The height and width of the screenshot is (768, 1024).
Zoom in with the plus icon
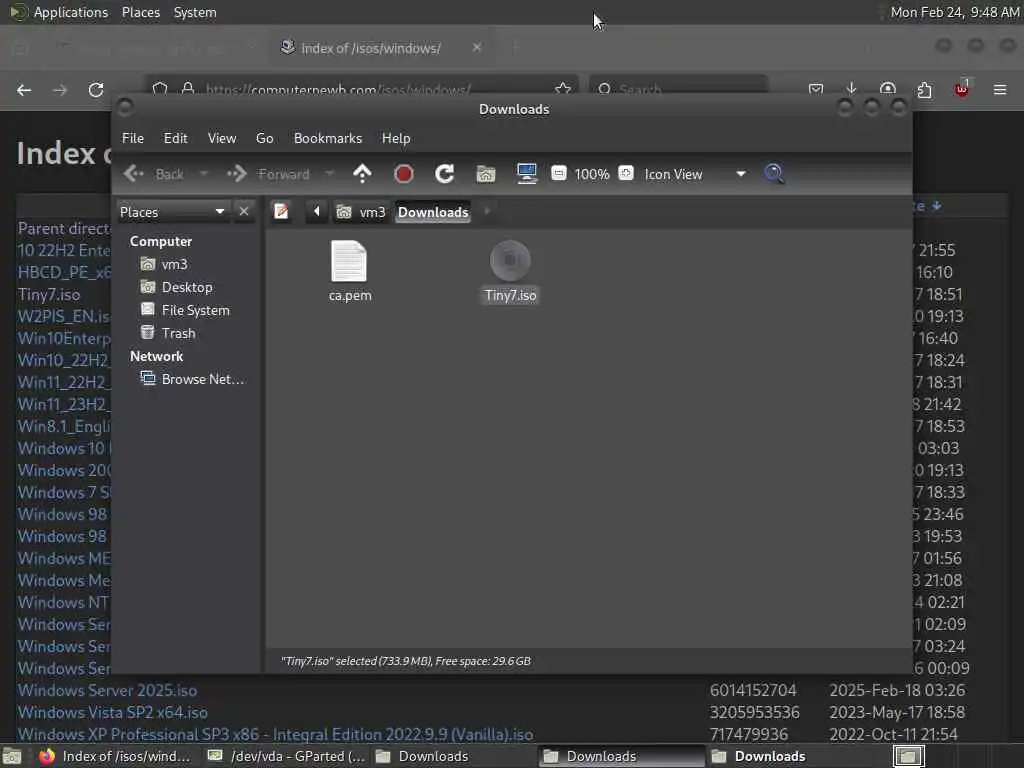(626, 173)
